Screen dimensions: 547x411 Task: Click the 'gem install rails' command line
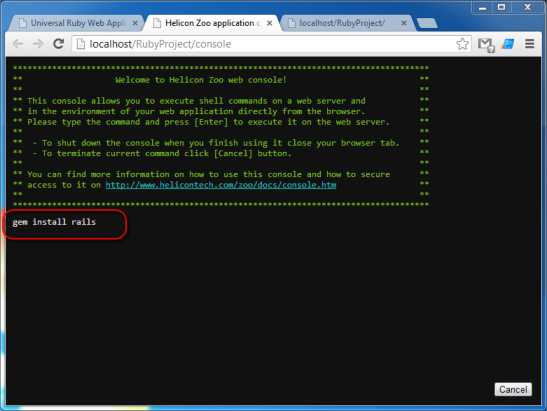click(54, 222)
